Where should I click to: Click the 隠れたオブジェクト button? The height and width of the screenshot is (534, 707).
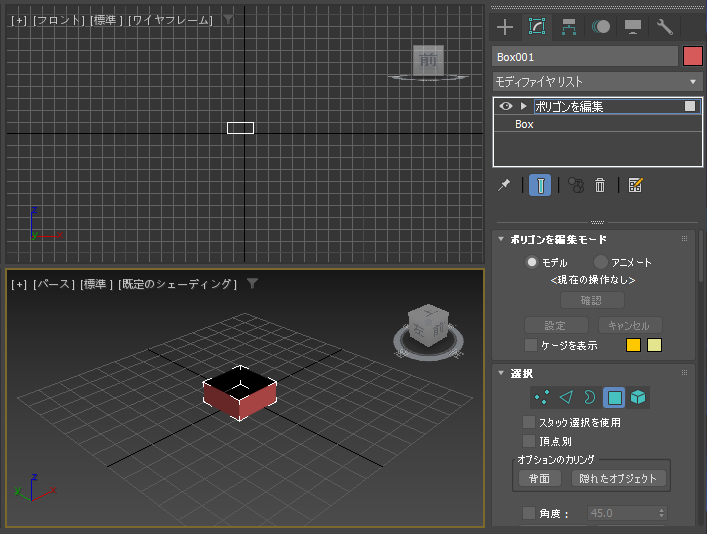click(619, 479)
